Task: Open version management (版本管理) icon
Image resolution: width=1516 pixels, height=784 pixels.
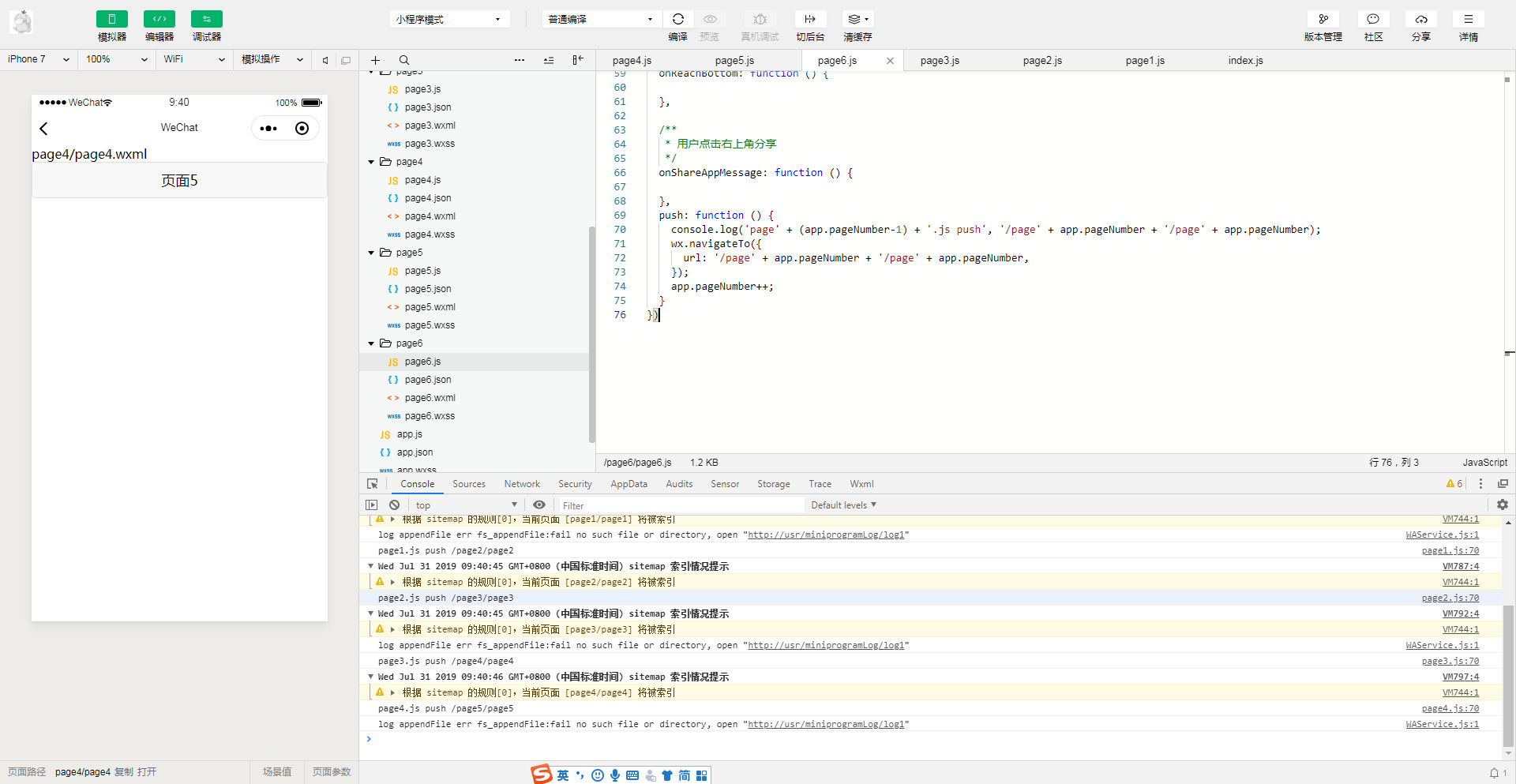Action: click(x=1323, y=19)
